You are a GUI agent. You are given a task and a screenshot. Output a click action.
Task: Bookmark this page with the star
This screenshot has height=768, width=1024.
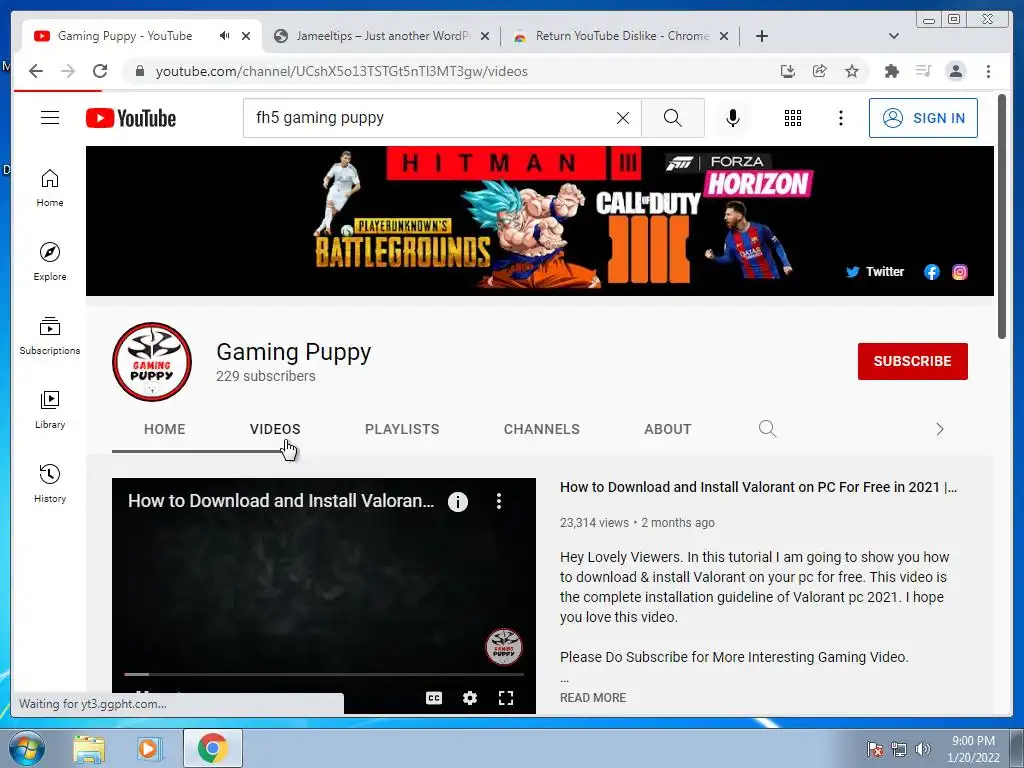tap(852, 71)
